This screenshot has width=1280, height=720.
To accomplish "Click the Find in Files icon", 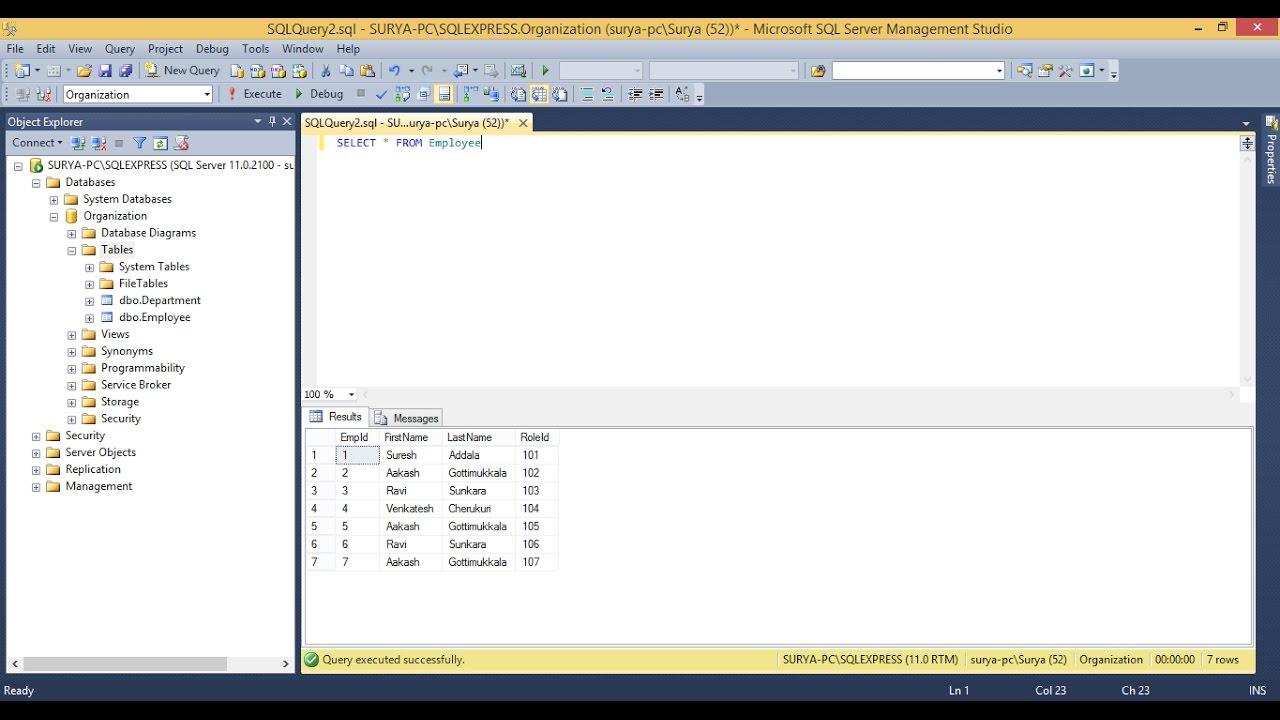I will click(819, 71).
